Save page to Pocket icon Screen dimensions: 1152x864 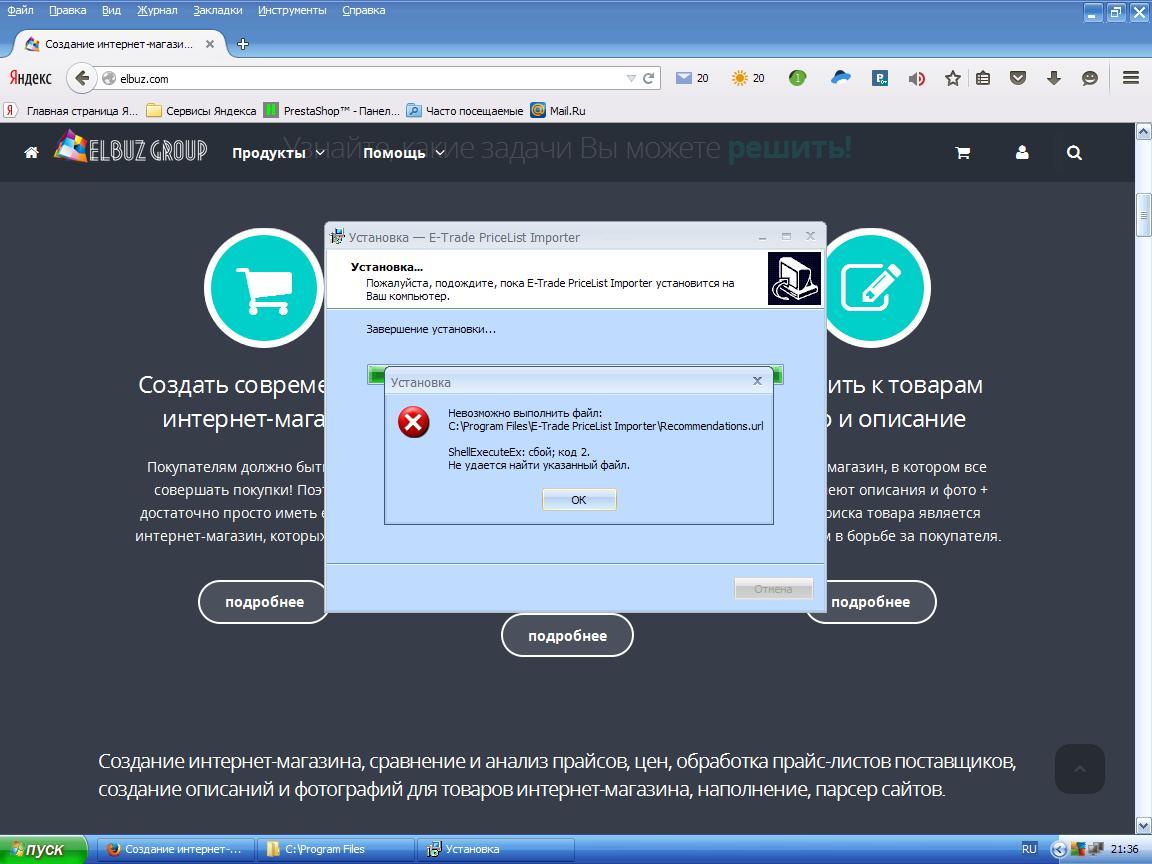(1018, 78)
